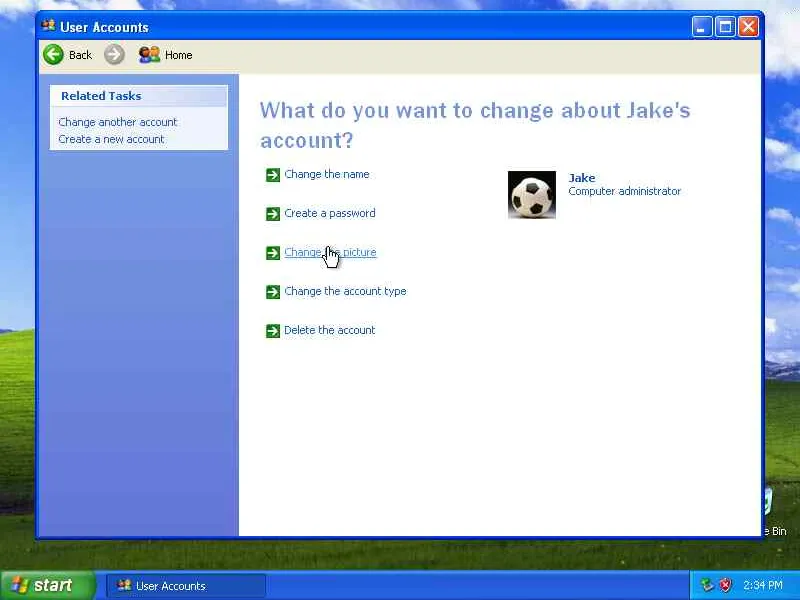
Task: Select Create a new account in Related Tasks
Action: tap(111, 139)
